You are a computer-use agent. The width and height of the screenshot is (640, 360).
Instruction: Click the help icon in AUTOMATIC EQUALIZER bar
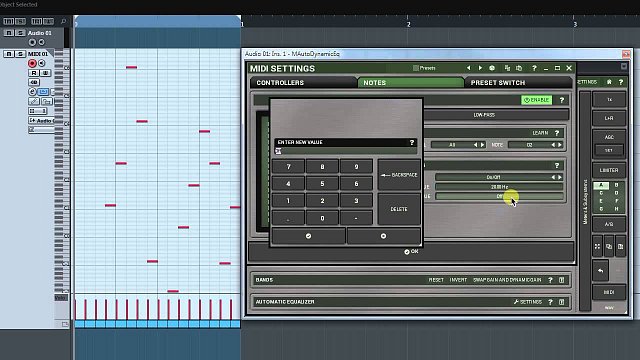coord(550,302)
